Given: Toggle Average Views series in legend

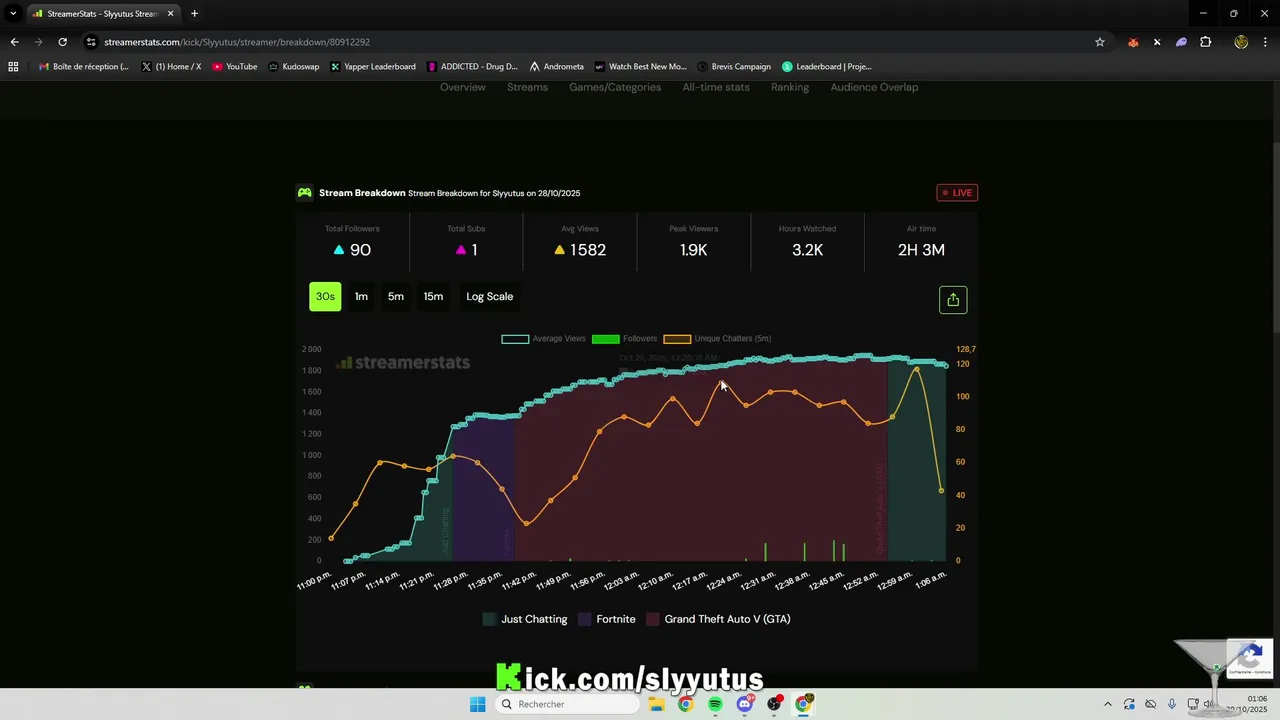Looking at the screenshot, I should pos(544,339).
